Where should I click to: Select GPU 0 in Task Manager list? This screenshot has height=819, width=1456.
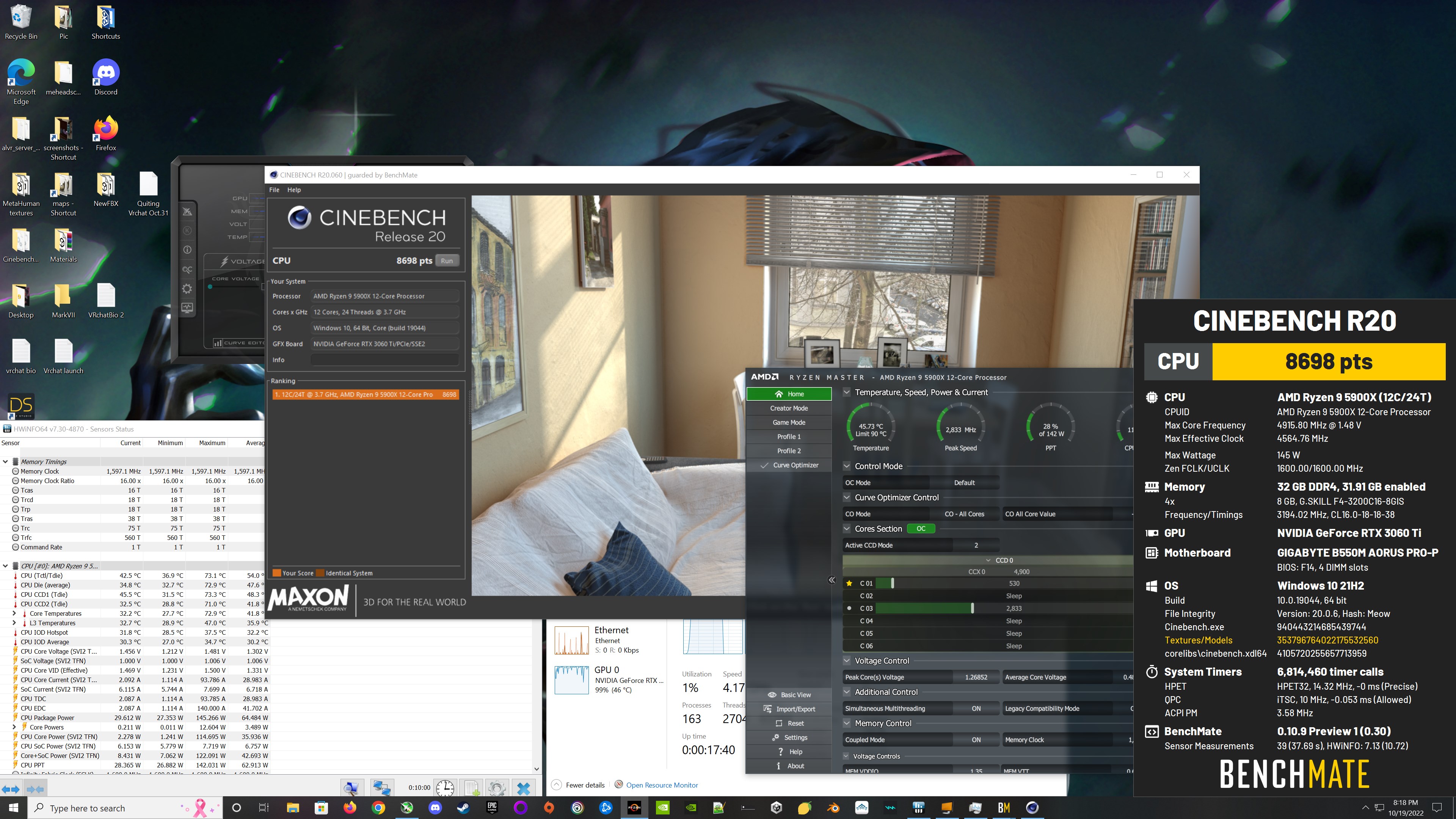tap(609, 679)
